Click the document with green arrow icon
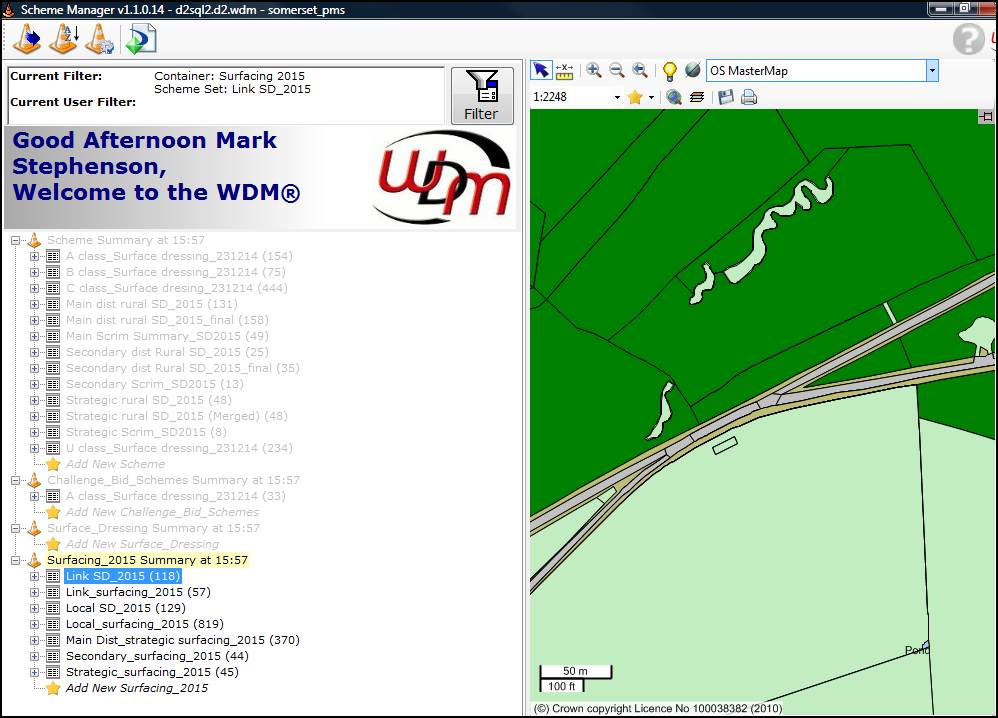 point(139,39)
